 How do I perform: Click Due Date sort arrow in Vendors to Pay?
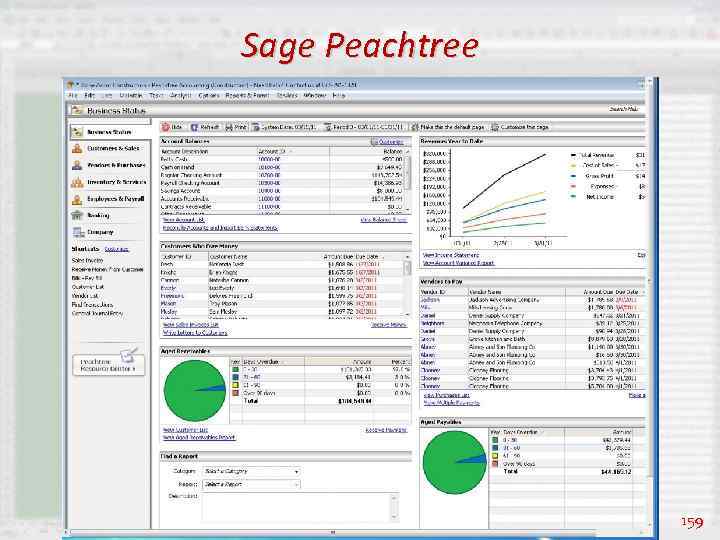(643, 292)
